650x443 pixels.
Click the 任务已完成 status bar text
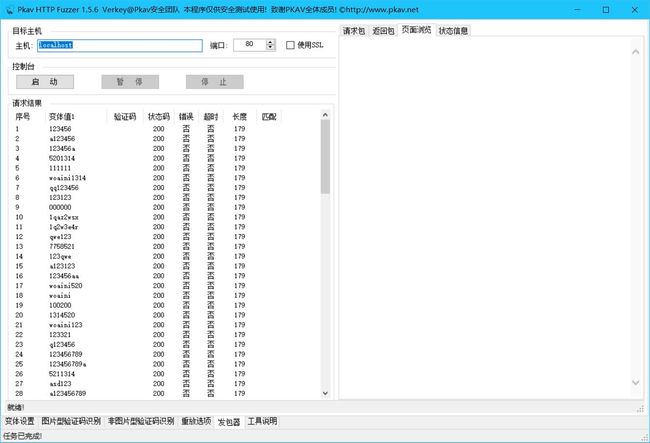[x=22, y=436]
